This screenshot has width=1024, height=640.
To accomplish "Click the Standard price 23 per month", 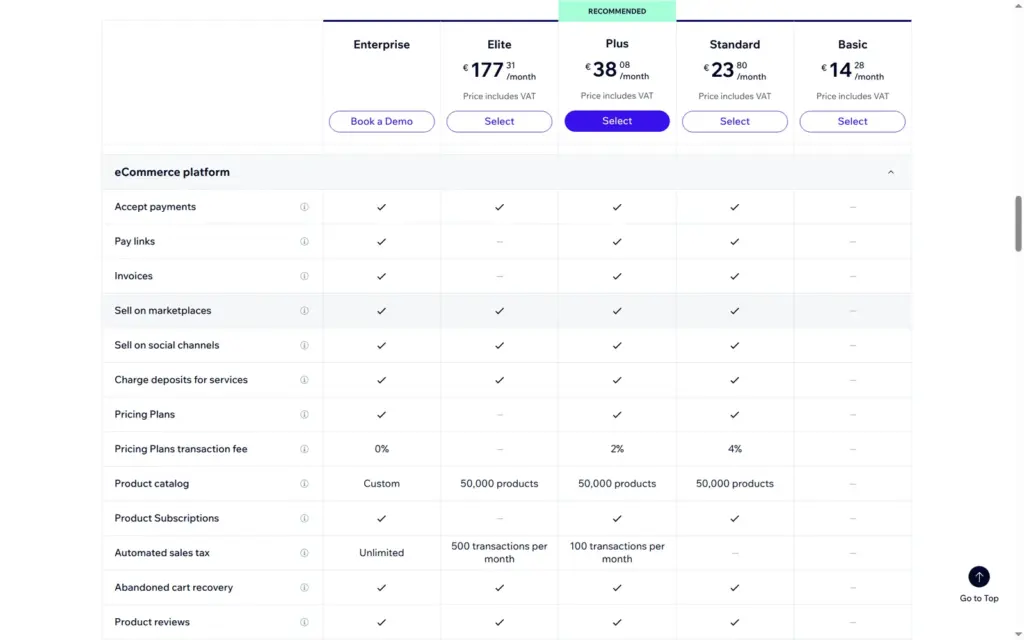I will 735,70.
